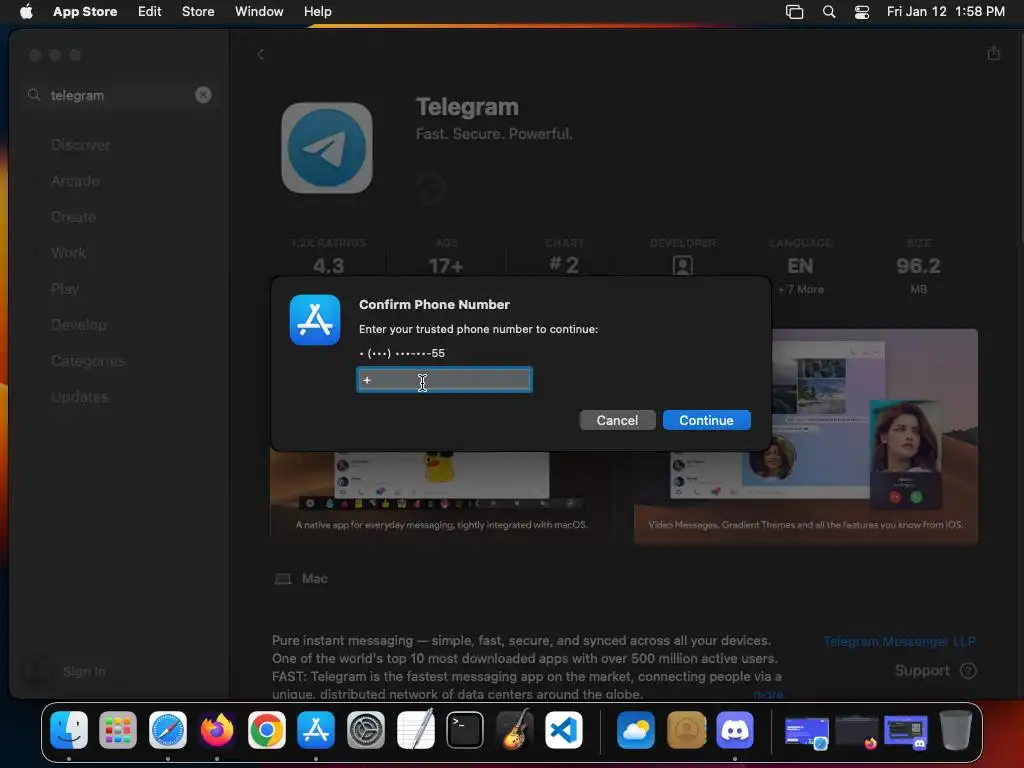Viewport: 1024px width, 768px height.
Task: Select Updates in the sidebar
Action: click(x=79, y=396)
